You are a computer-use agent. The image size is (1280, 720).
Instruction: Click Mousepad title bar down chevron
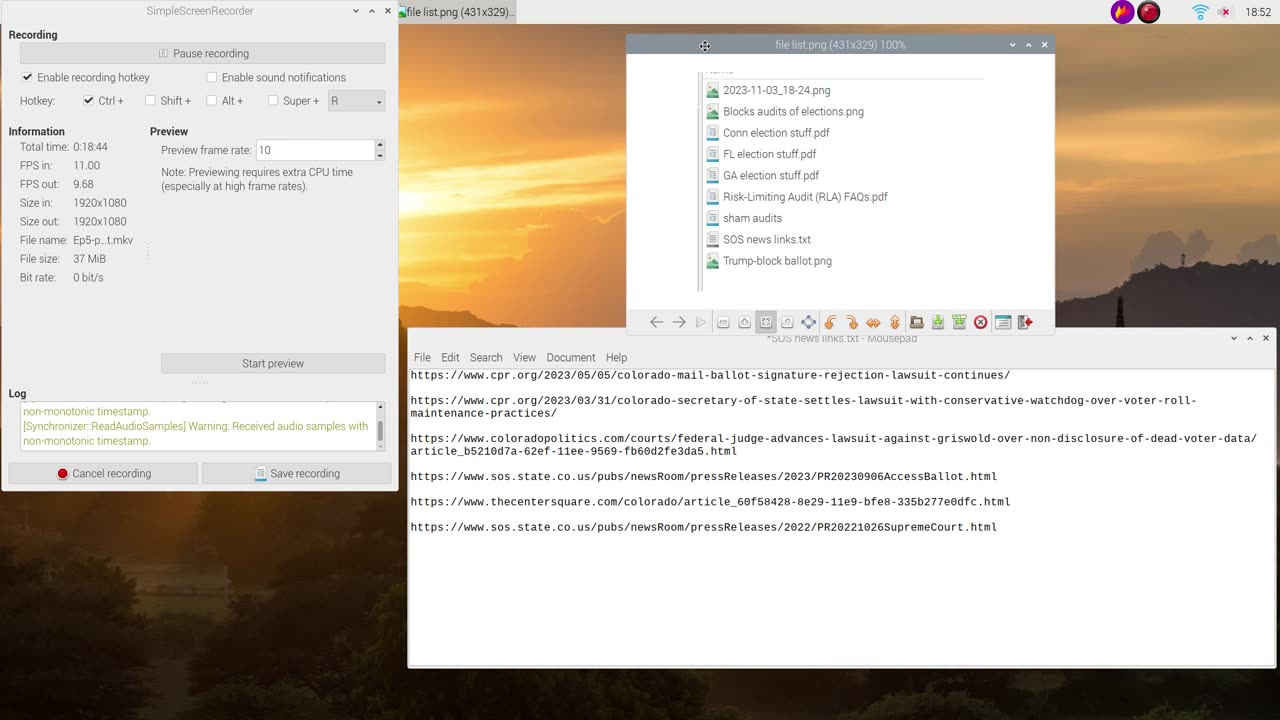pos(1234,338)
